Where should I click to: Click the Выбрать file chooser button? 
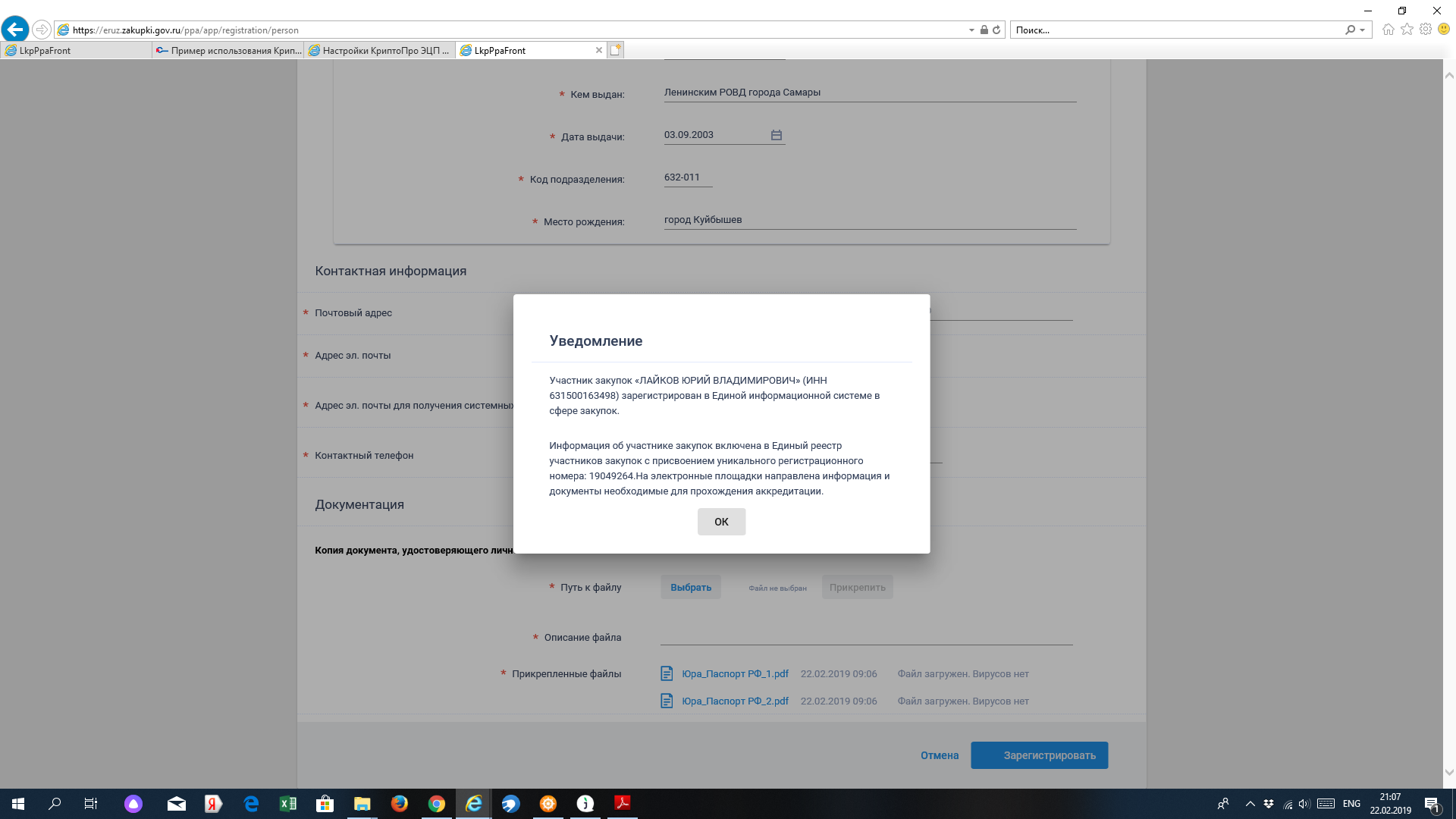click(690, 587)
